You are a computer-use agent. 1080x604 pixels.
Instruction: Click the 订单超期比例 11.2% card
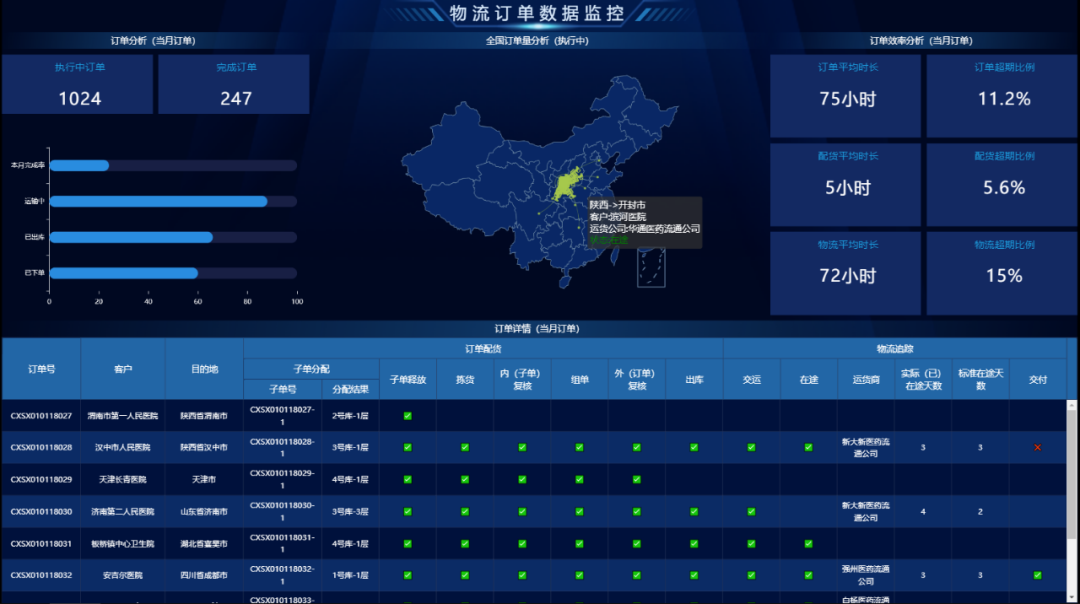(1002, 96)
